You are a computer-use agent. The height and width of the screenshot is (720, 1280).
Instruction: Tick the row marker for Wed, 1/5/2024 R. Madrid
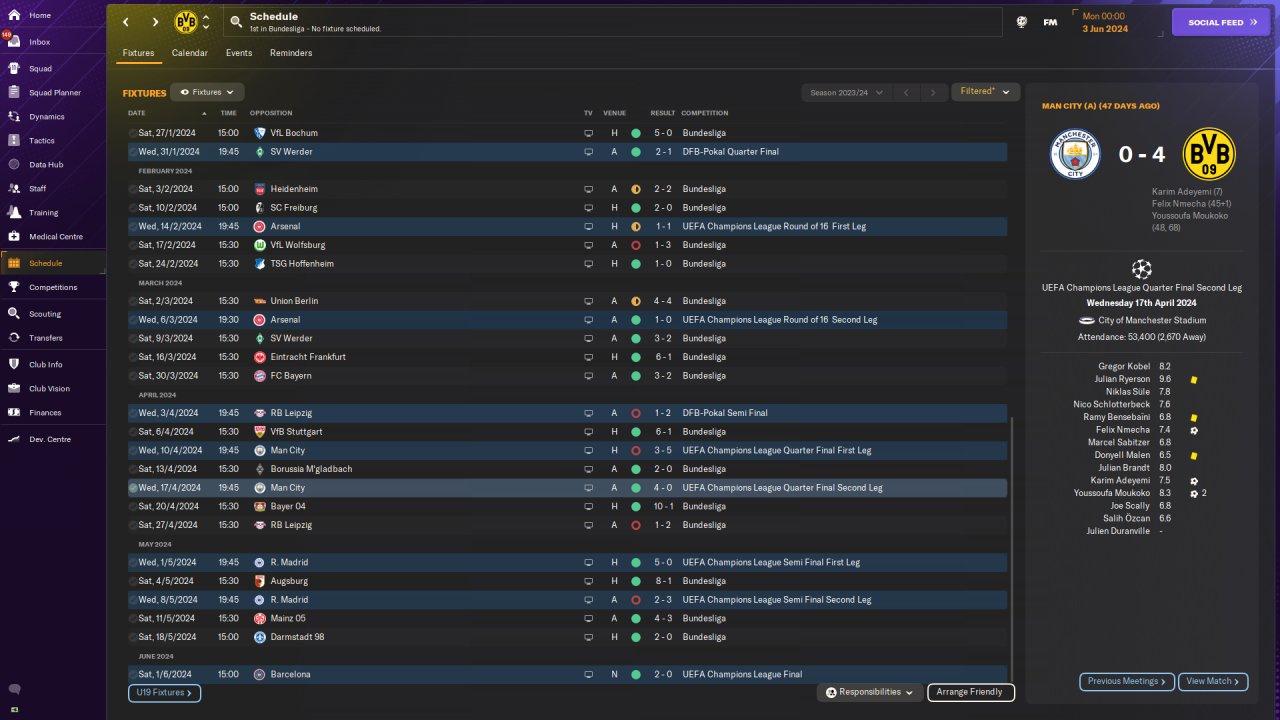point(133,563)
